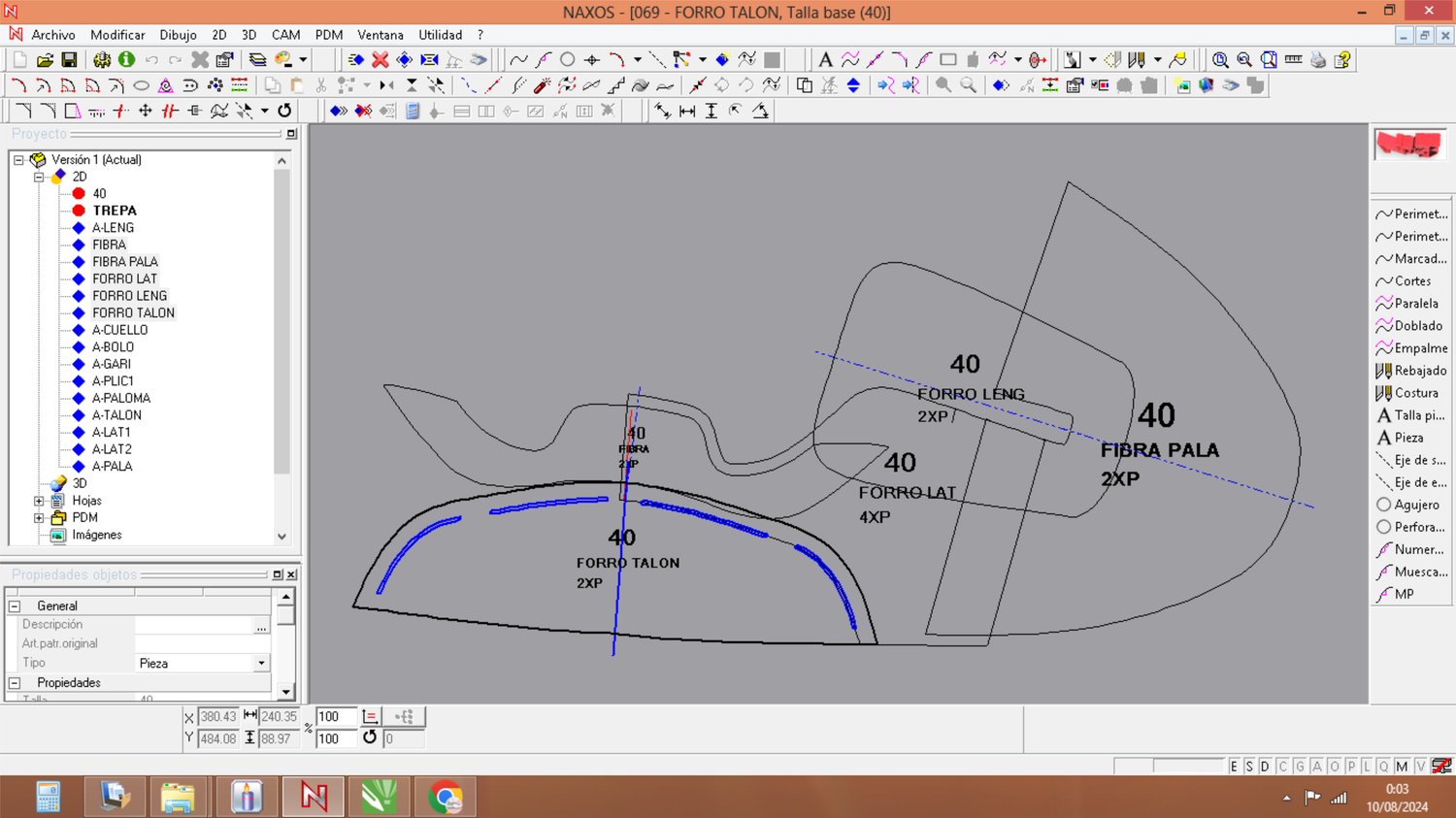1456x818 pixels.
Task: Click the red X delete icon in toolbar
Action: [x=381, y=60]
